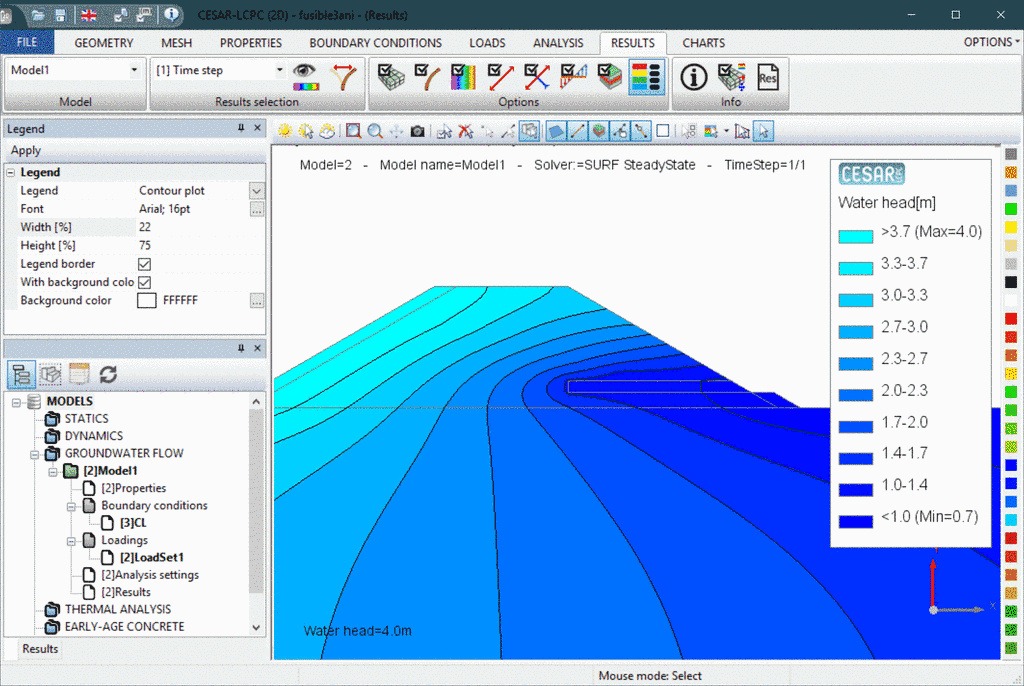Toggle the Legend border checkbox
Image resolution: width=1024 pixels, height=686 pixels.
(144, 264)
